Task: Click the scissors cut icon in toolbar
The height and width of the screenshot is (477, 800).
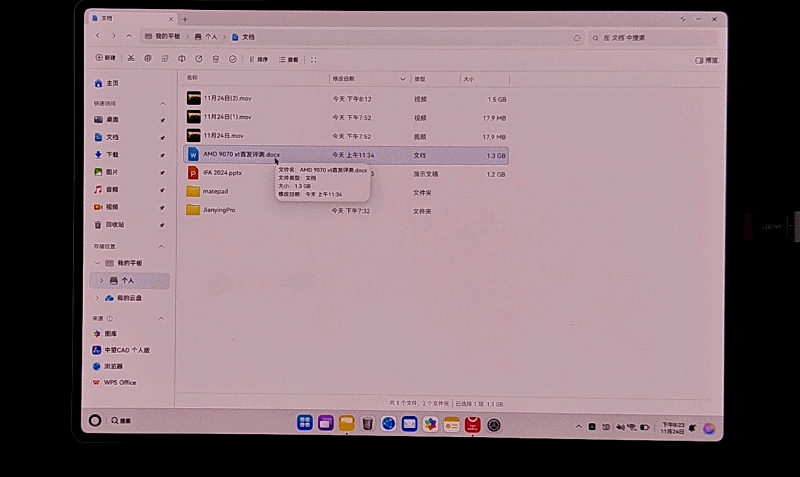Action: point(131,59)
